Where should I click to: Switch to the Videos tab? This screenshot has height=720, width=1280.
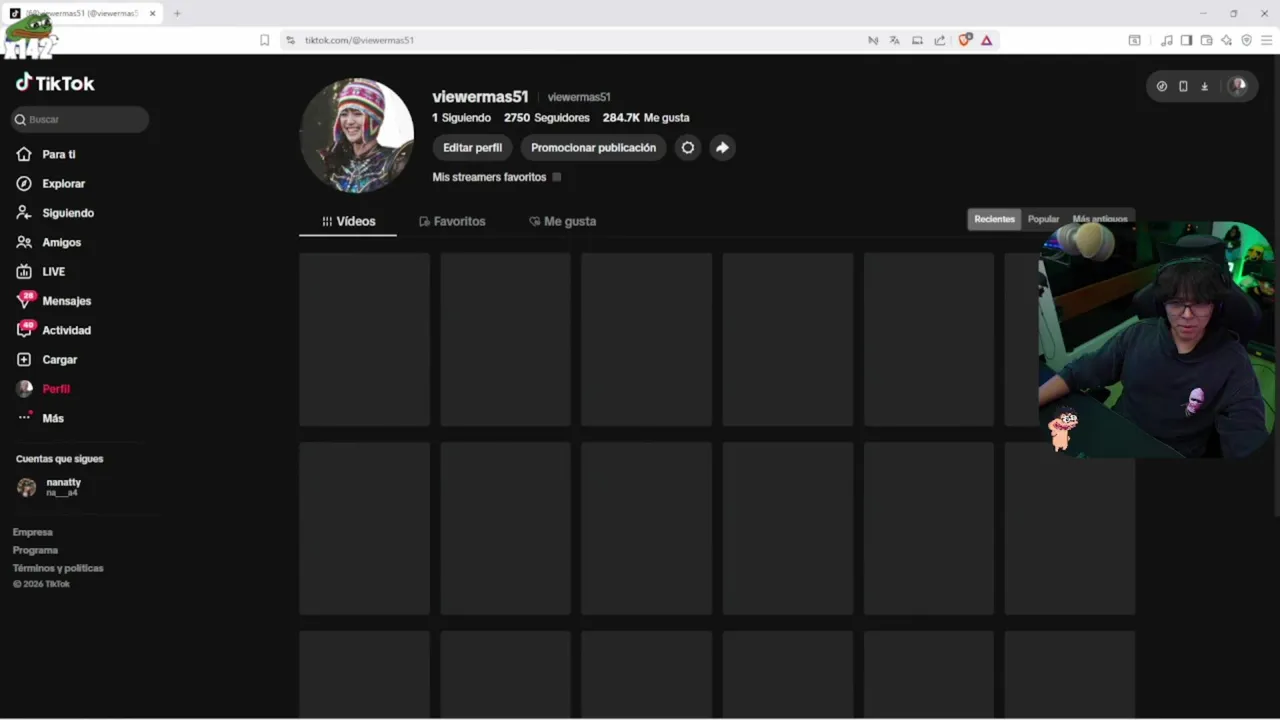coord(348,221)
